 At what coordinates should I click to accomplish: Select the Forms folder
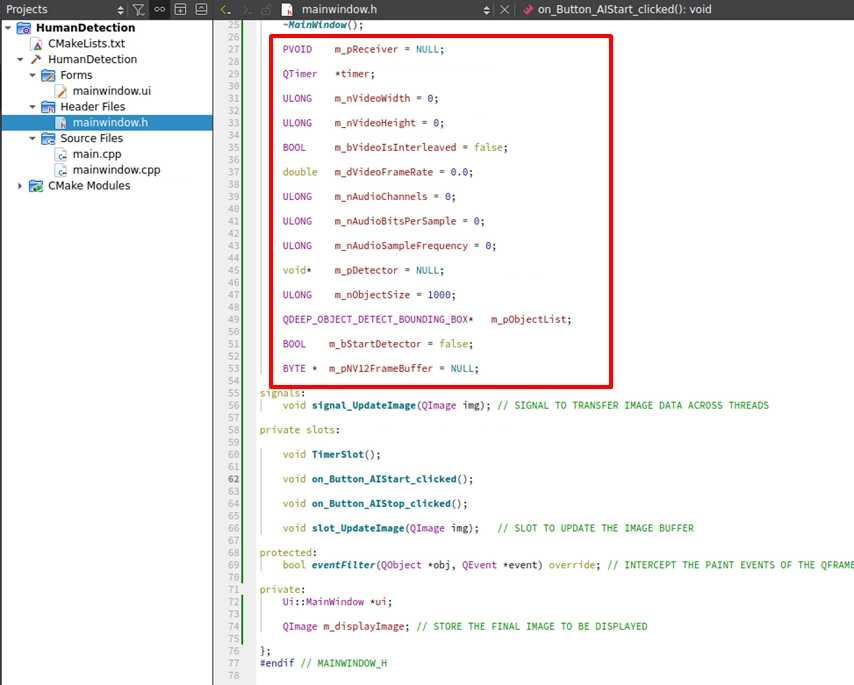76,75
